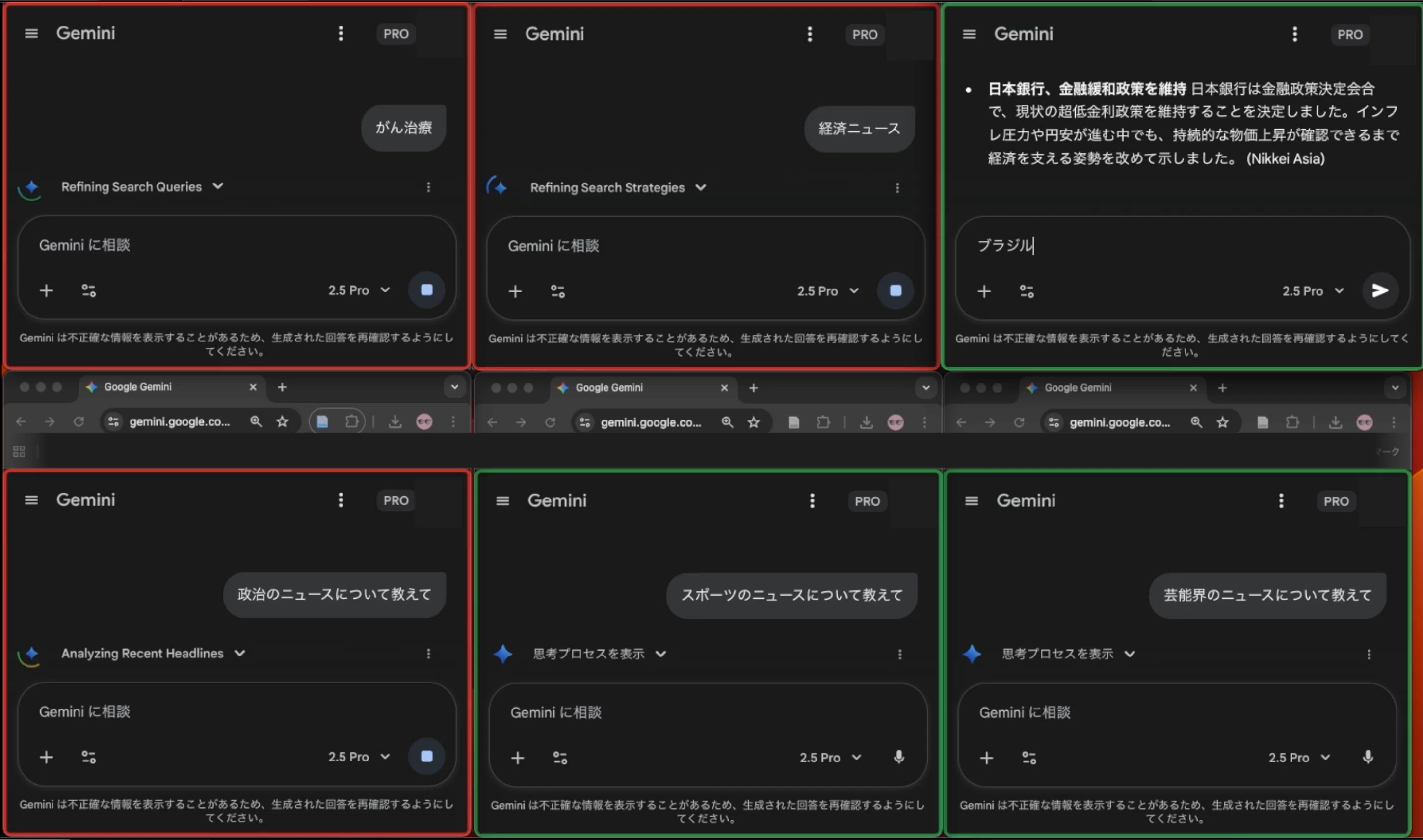
Task: Select the Google Gemini tab above 政治のニュース
Action: (172, 387)
